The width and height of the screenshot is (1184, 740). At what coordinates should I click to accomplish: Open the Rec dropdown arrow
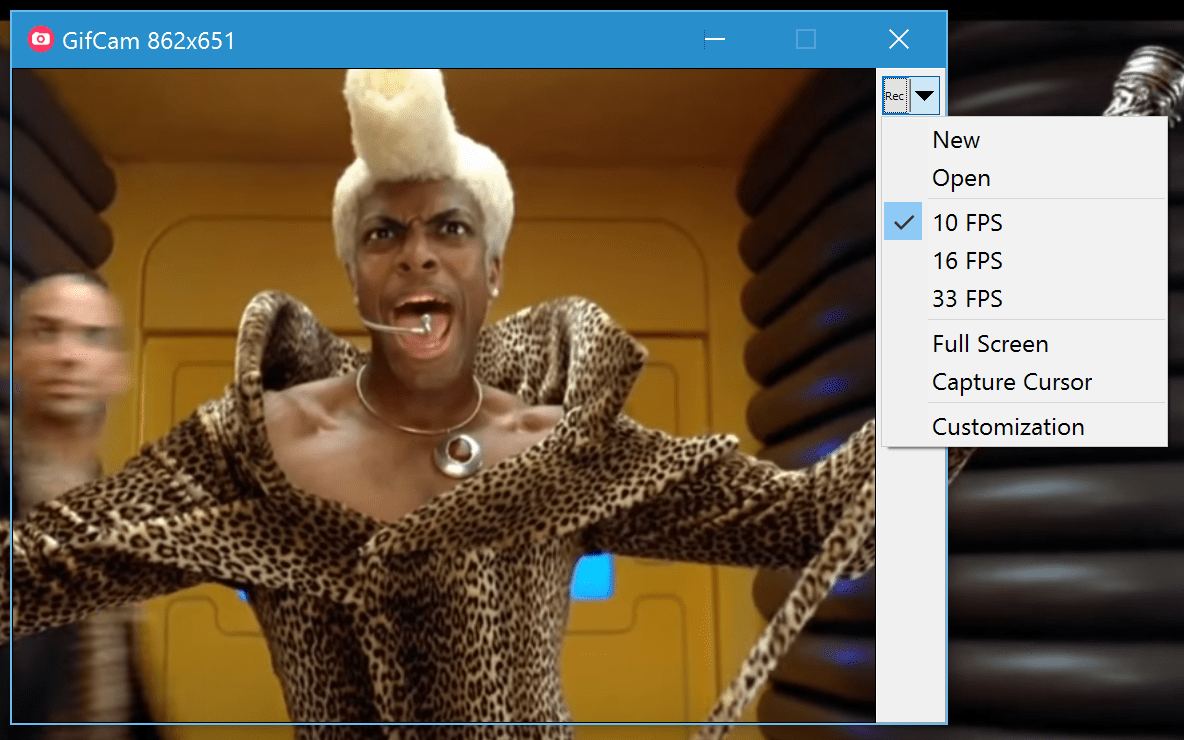pyautogui.click(x=924, y=96)
